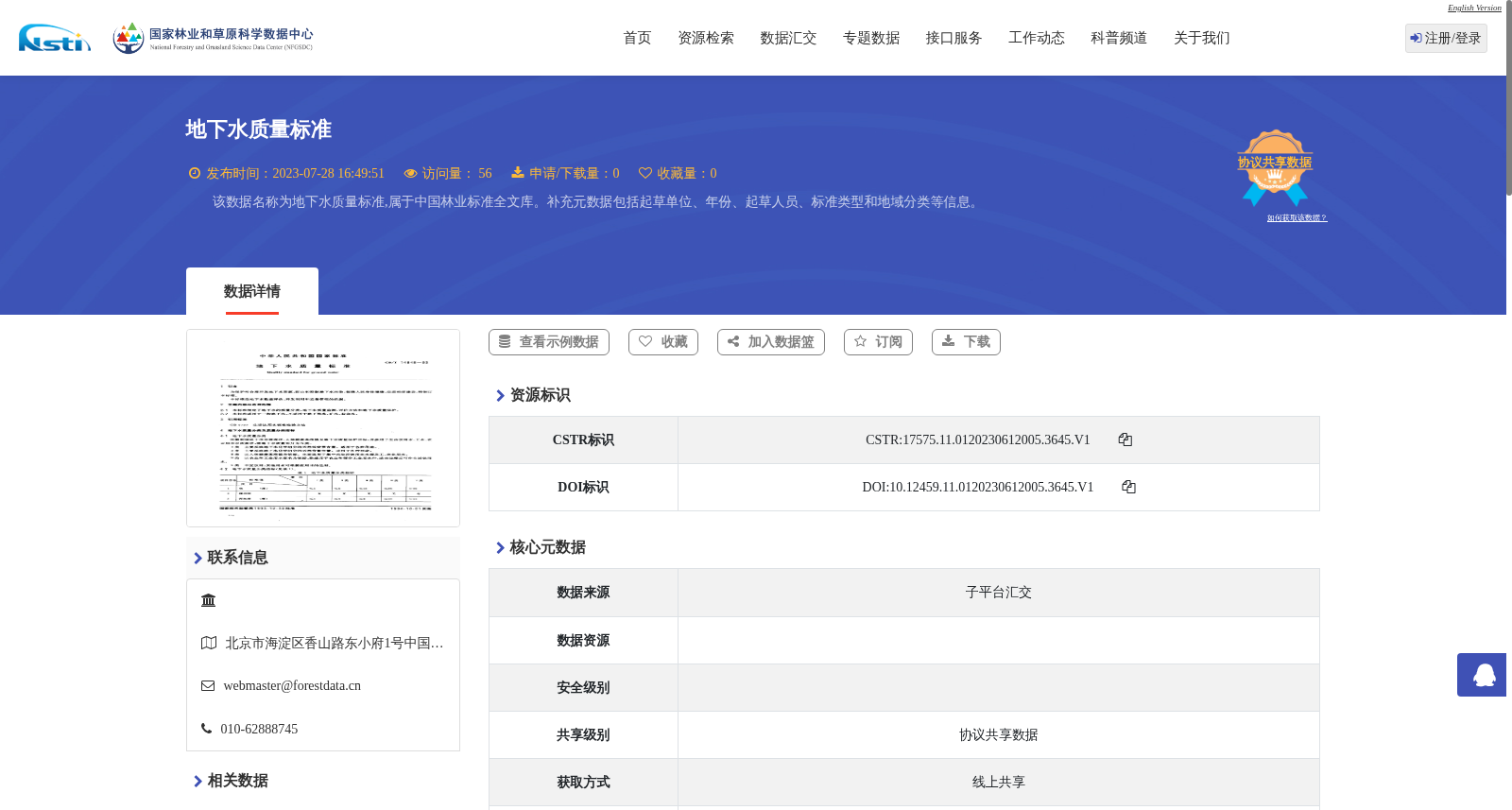Click the heart icon by 收藏量
This screenshot has width=1512, height=810.
coord(645,173)
